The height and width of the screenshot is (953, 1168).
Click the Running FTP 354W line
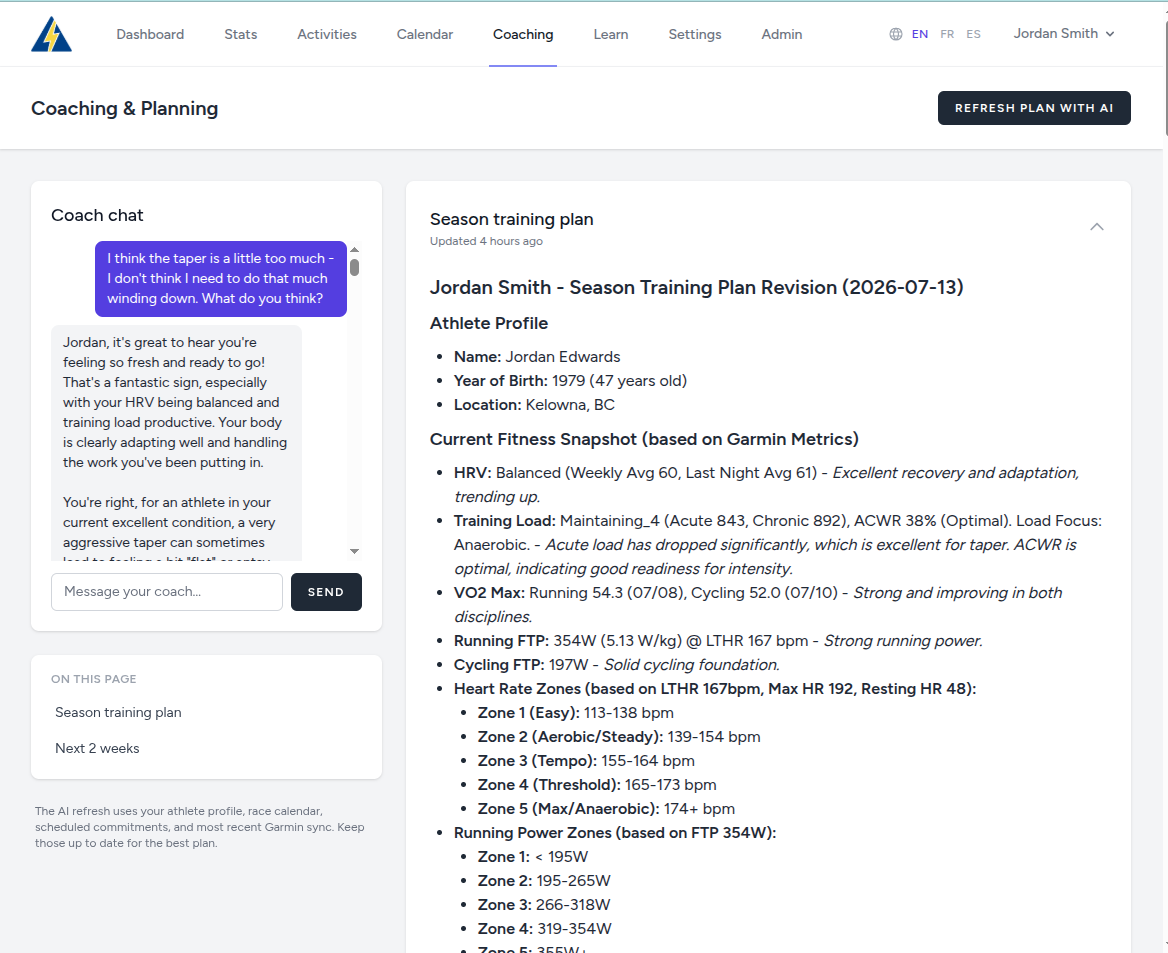point(718,641)
